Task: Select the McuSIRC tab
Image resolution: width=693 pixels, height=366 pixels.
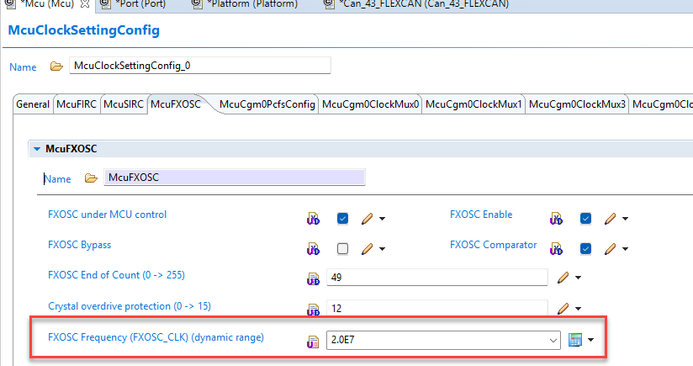Action: (123, 104)
